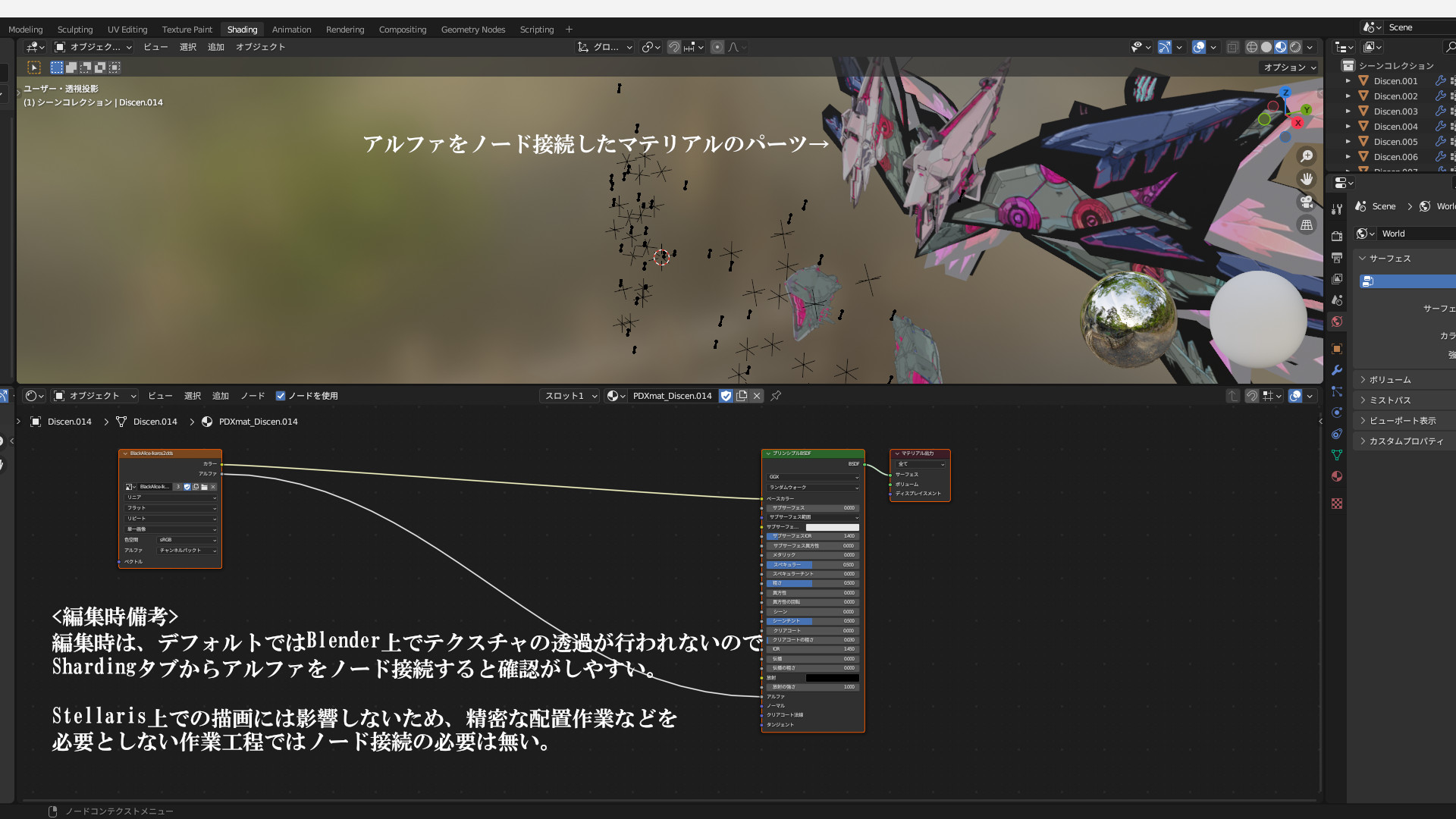Screen dimensions: 1456x819
Task: Open Tool properties tab in Properties editor
Action: 1337,209
